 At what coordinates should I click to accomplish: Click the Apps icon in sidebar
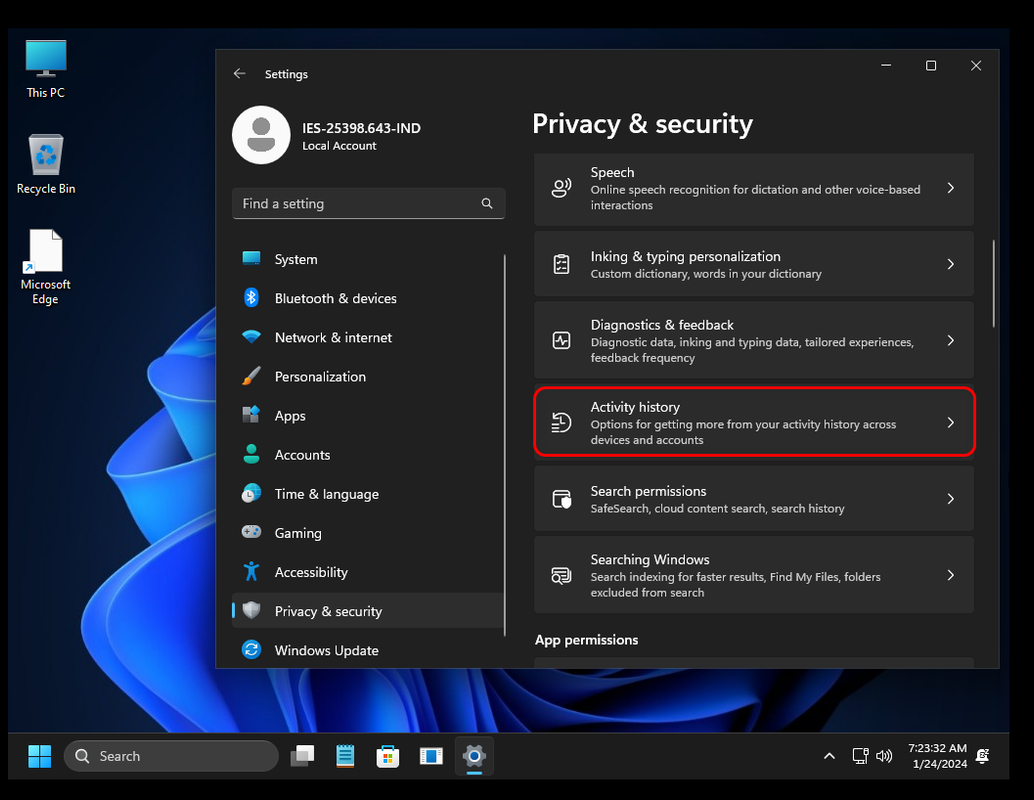[x=251, y=415]
